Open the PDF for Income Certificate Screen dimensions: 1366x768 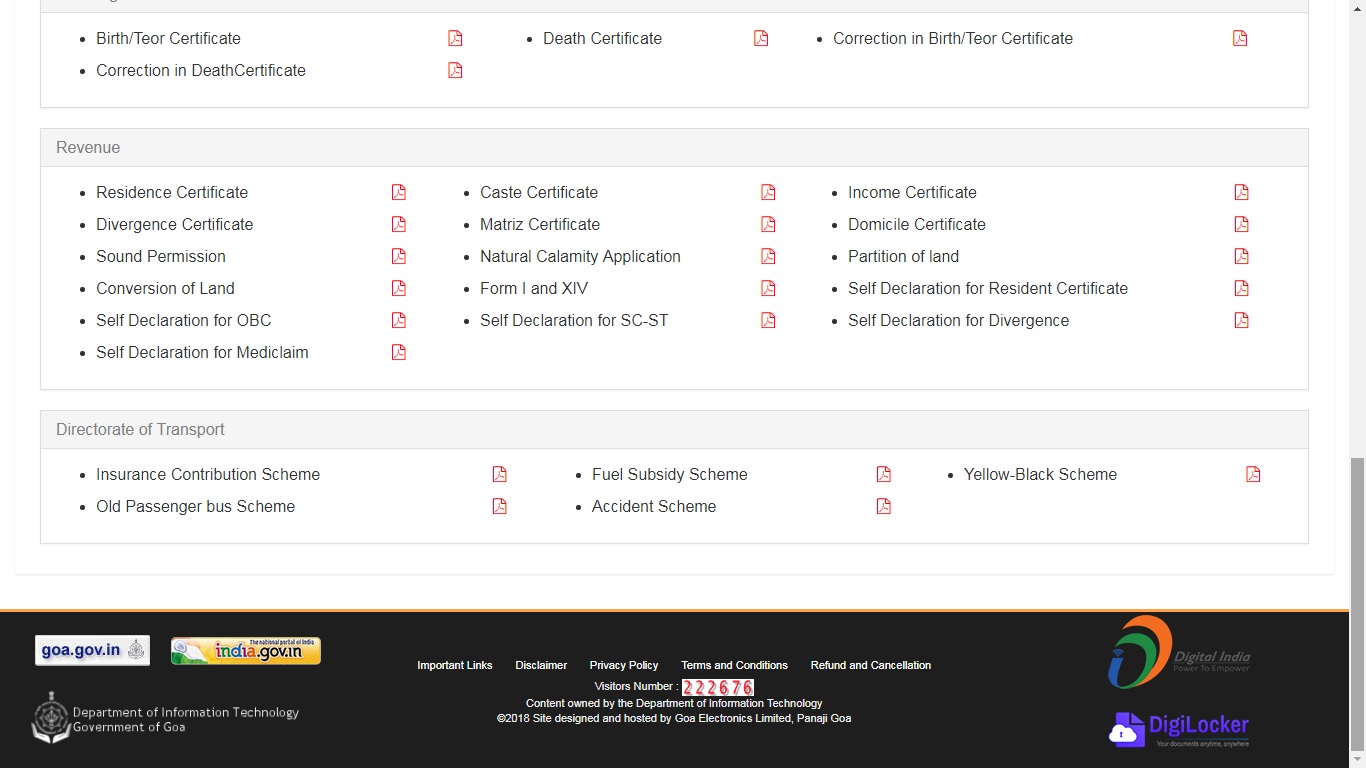(x=1241, y=191)
